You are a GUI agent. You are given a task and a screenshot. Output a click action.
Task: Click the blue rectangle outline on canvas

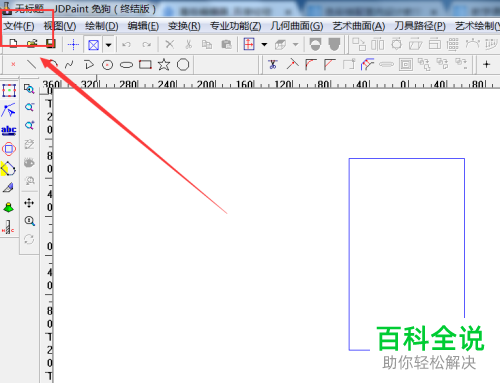pos(407,159)
